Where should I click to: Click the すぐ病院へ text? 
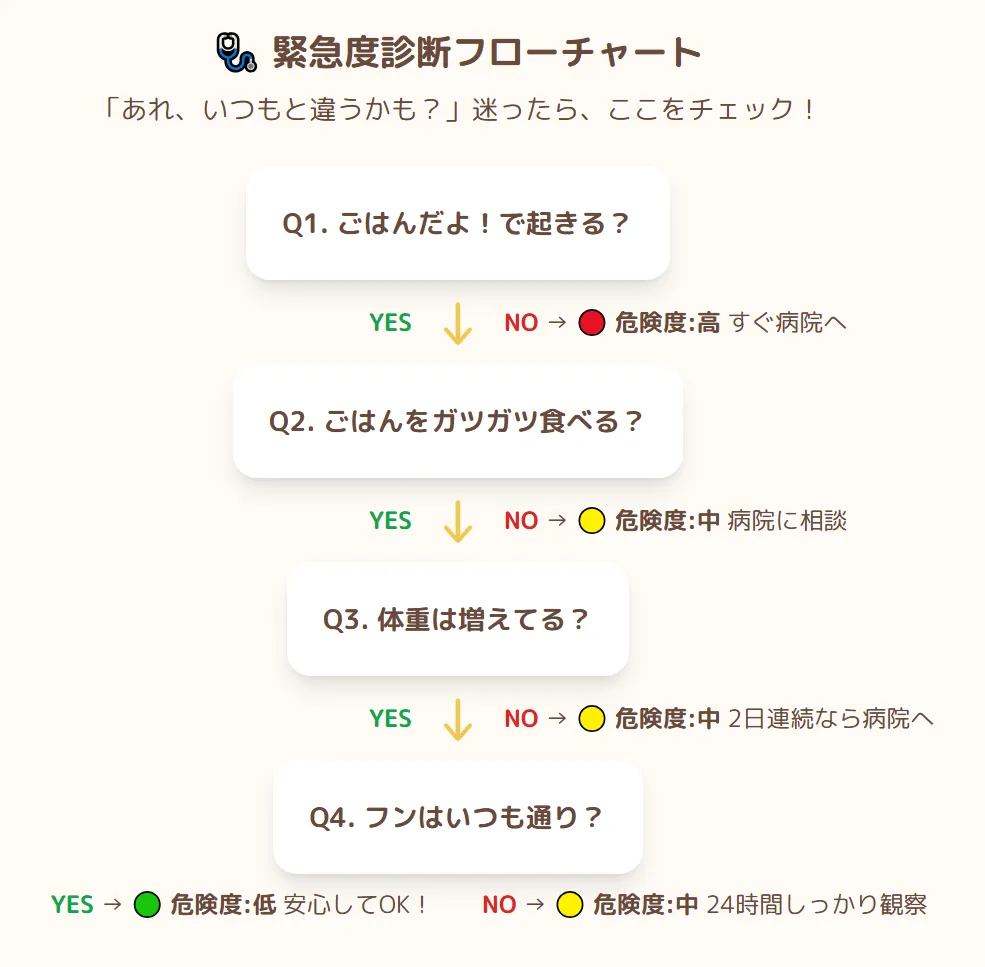[x=788, y=323]
